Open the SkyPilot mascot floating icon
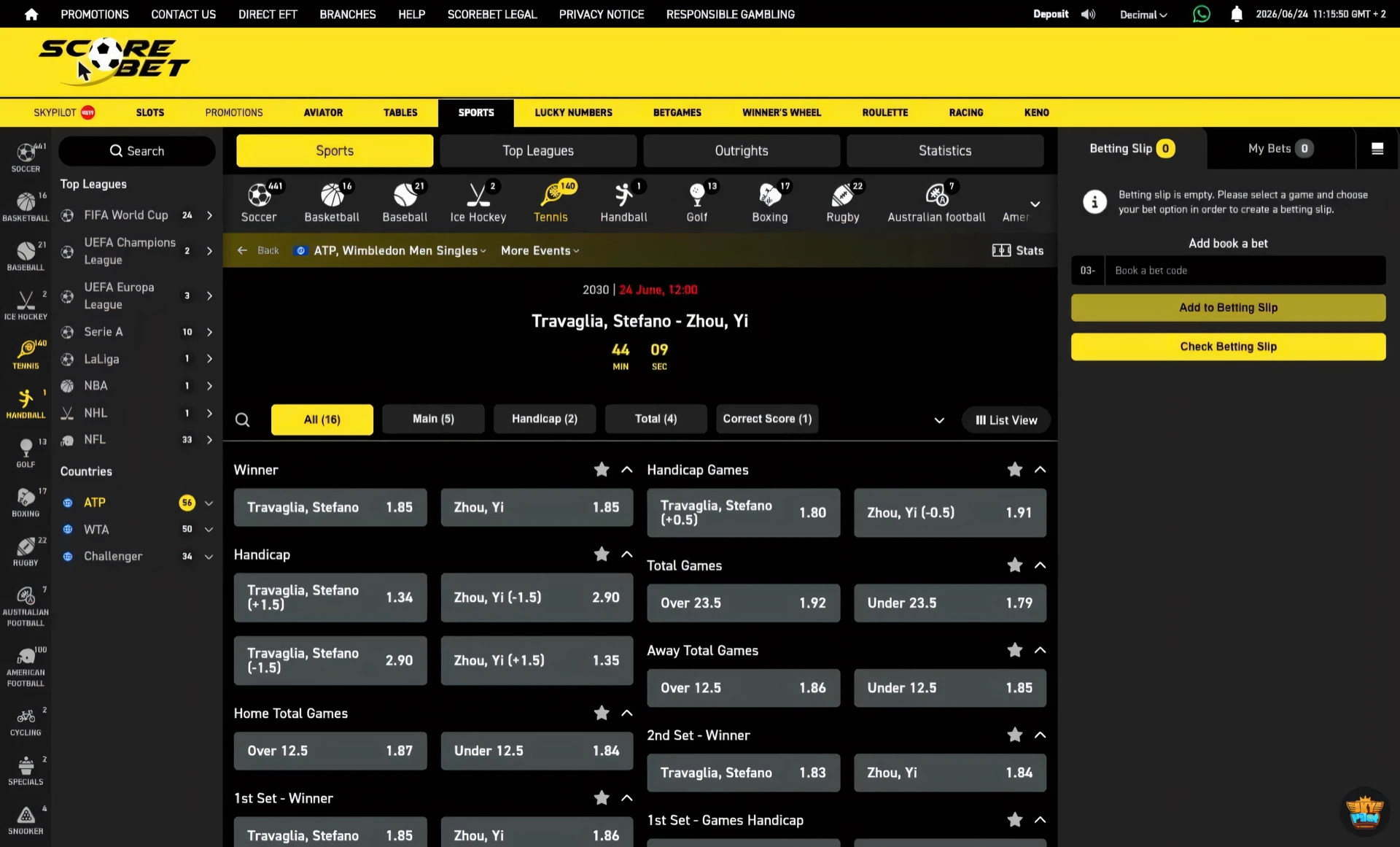1400x847 pixels. (1364, 811)
